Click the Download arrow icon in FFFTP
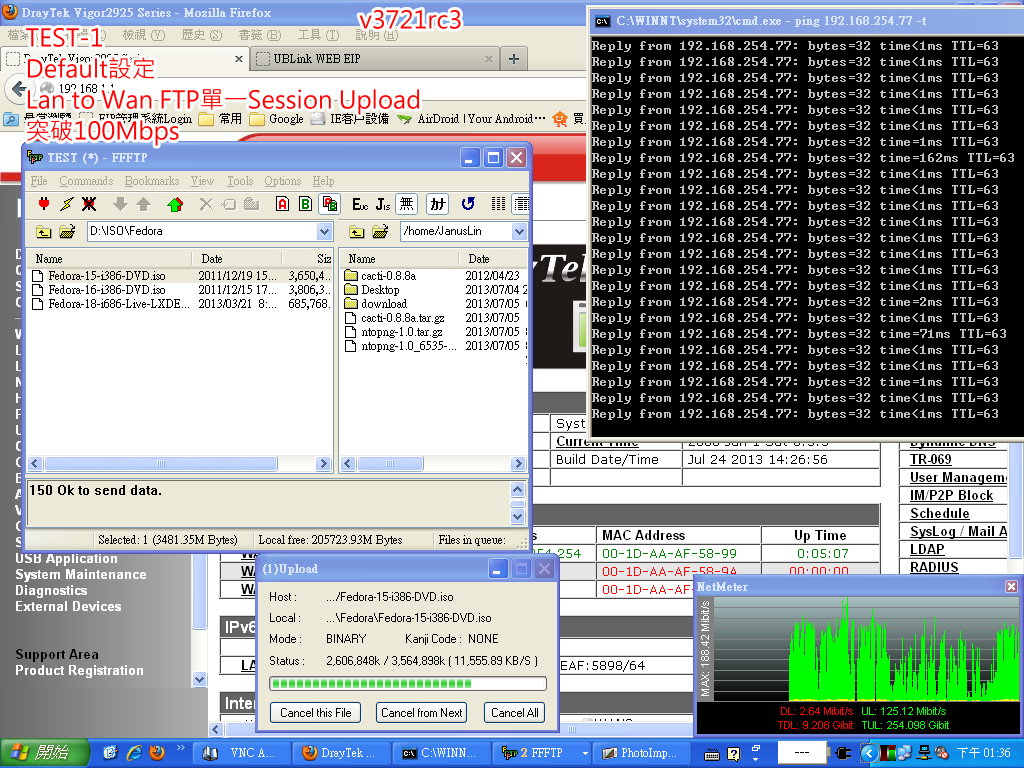The image size is (1024, 768). tap(120, 204)
